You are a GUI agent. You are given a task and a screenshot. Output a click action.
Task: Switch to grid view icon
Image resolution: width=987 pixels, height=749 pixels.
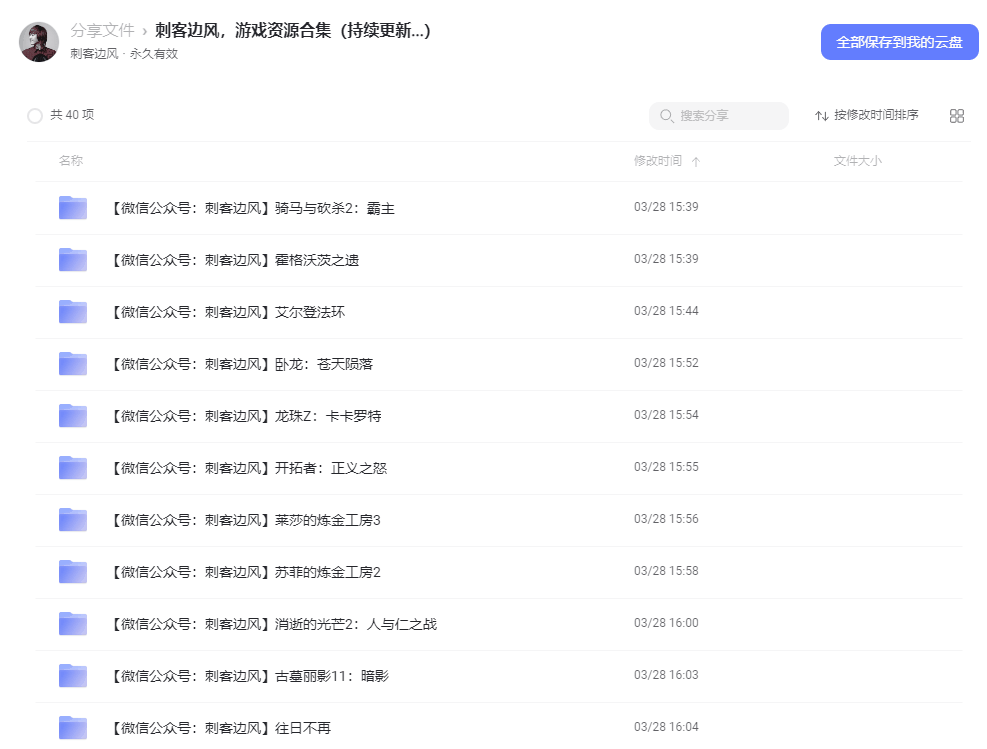[x=956, y=116]
